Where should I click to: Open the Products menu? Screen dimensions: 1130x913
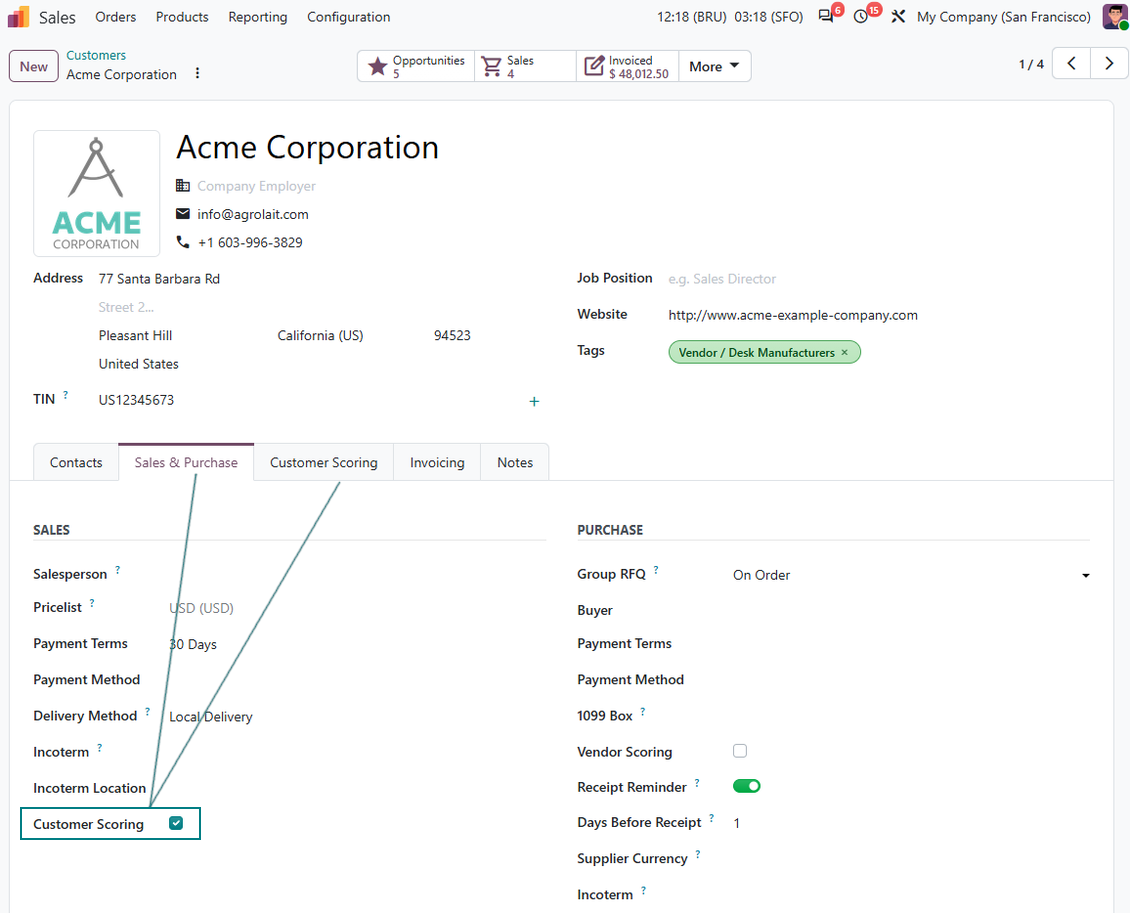pyautogui.click(x=182, y=17)
